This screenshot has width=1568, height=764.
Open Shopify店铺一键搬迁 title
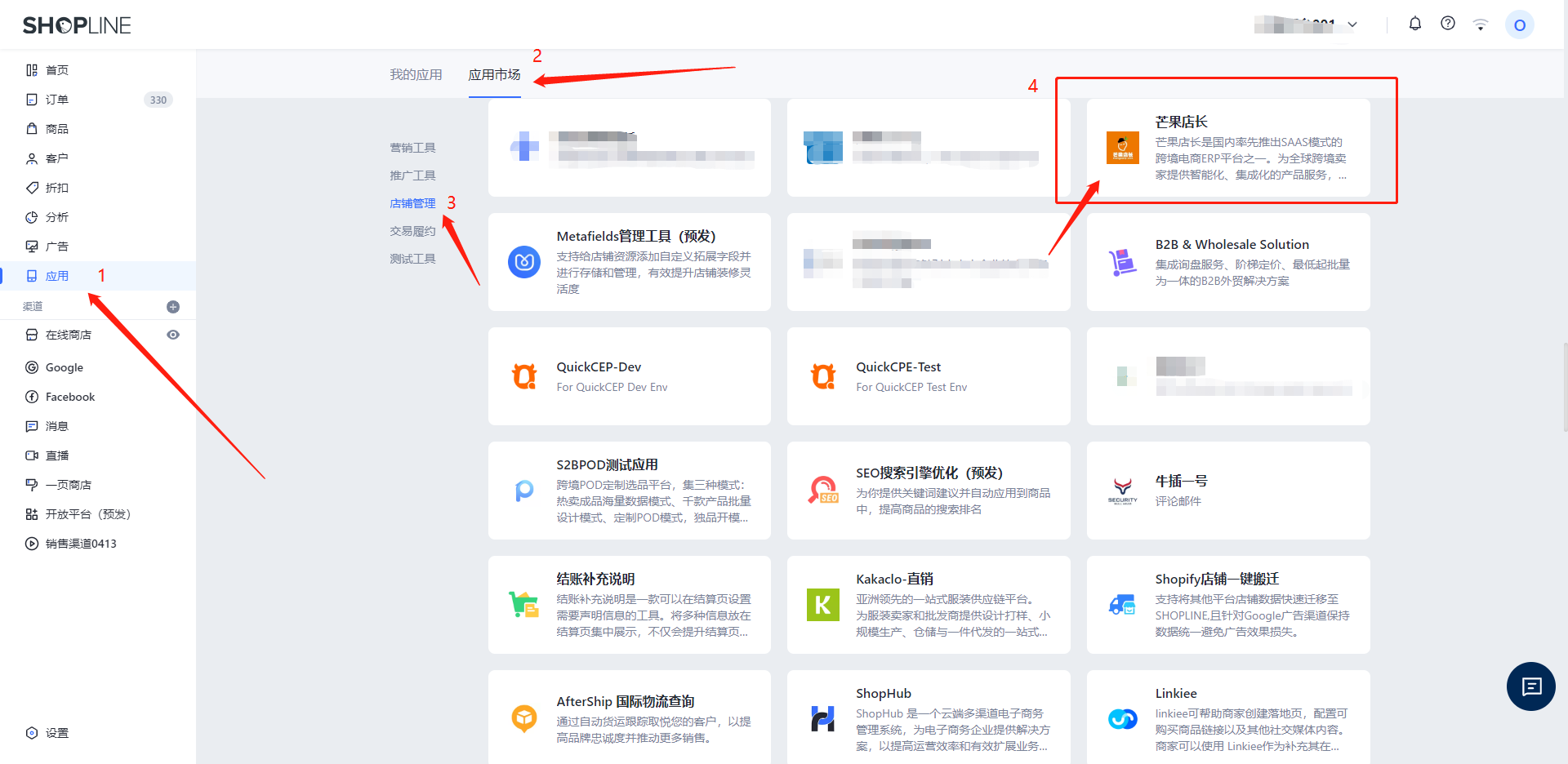click(x=1217, y=579)
